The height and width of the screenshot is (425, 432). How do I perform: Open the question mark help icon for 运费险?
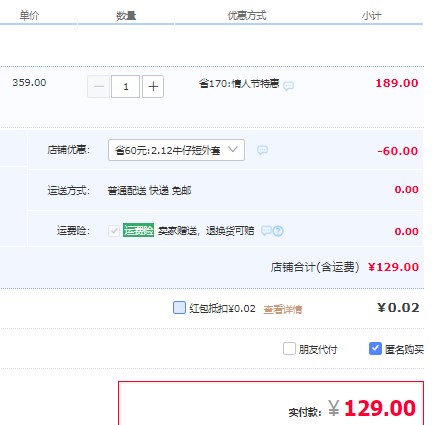pyautogui.click(x=278, y=231)
